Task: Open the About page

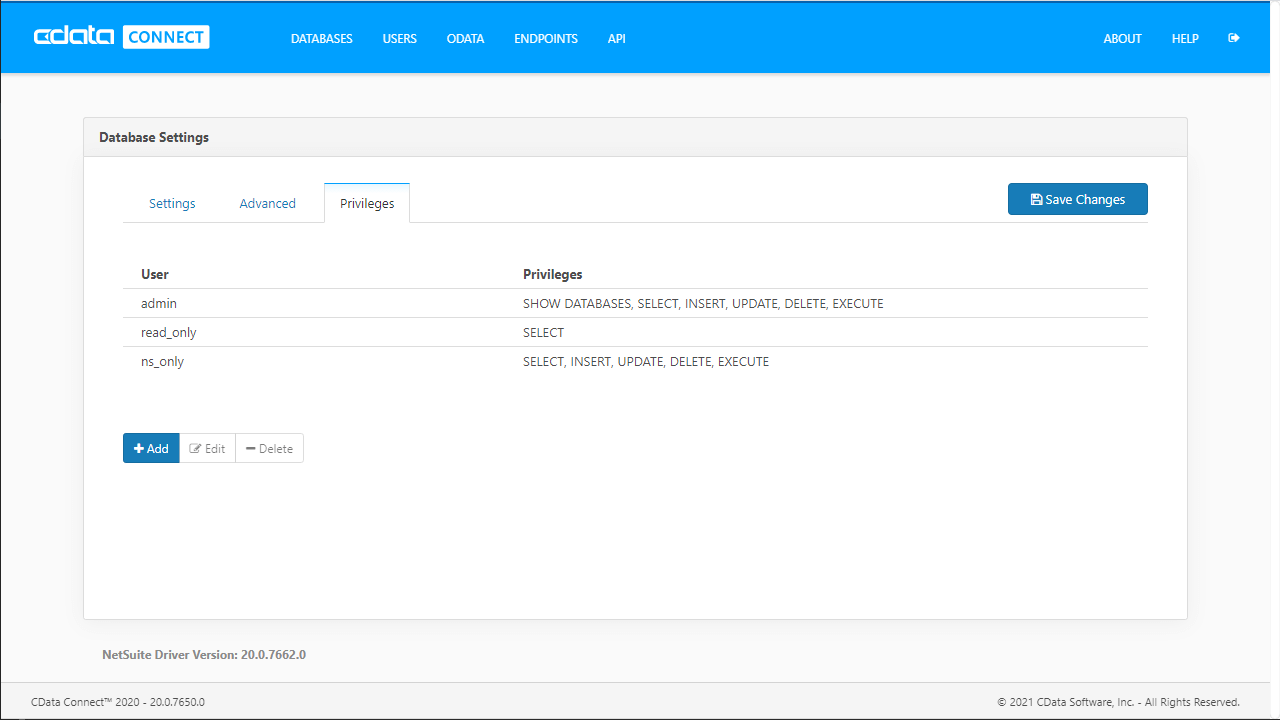Action: [x=1122, y=39]
